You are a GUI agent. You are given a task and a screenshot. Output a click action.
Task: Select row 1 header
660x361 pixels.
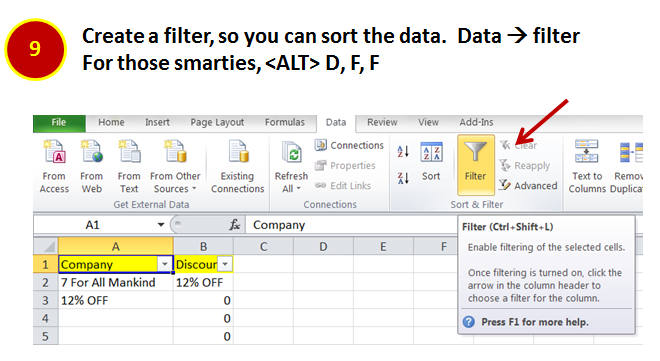coord(45,264)
